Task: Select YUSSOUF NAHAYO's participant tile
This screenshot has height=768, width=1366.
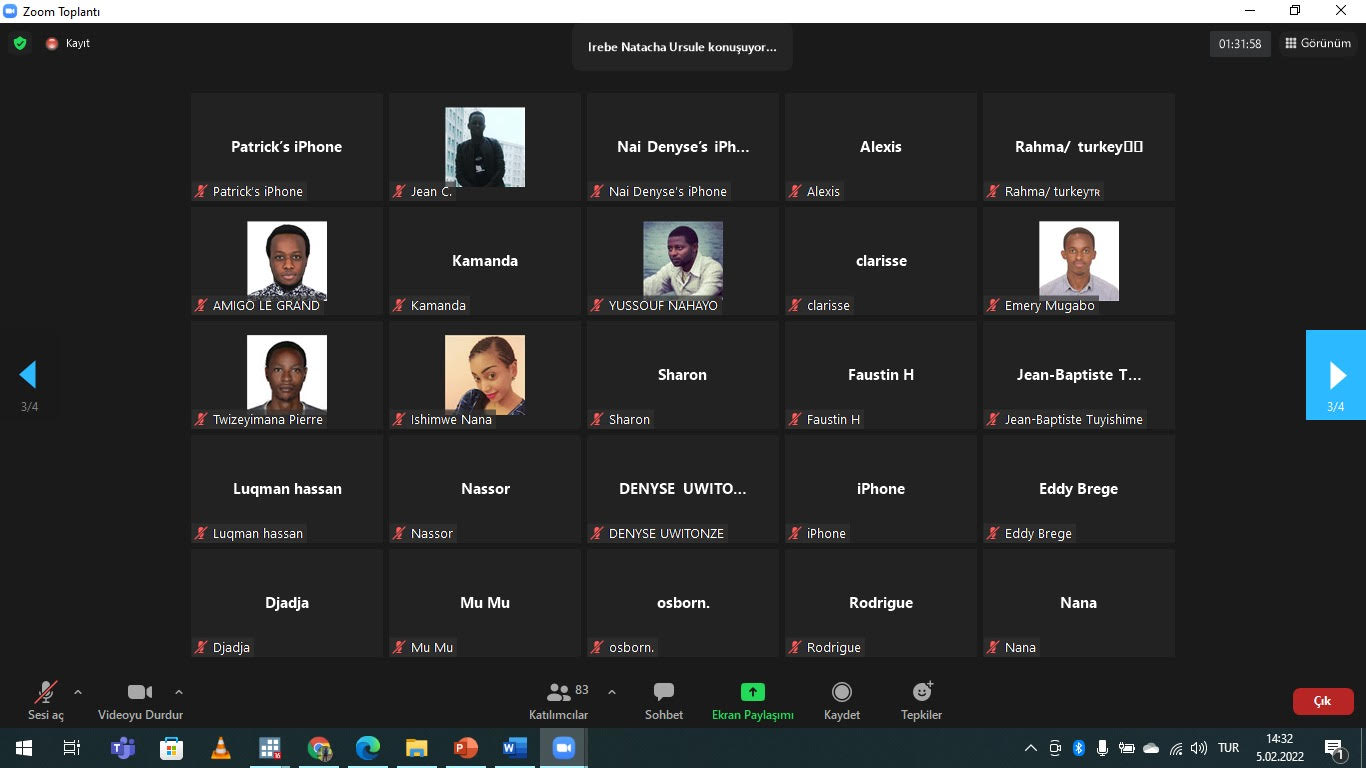Action: [x=683, y=261]
